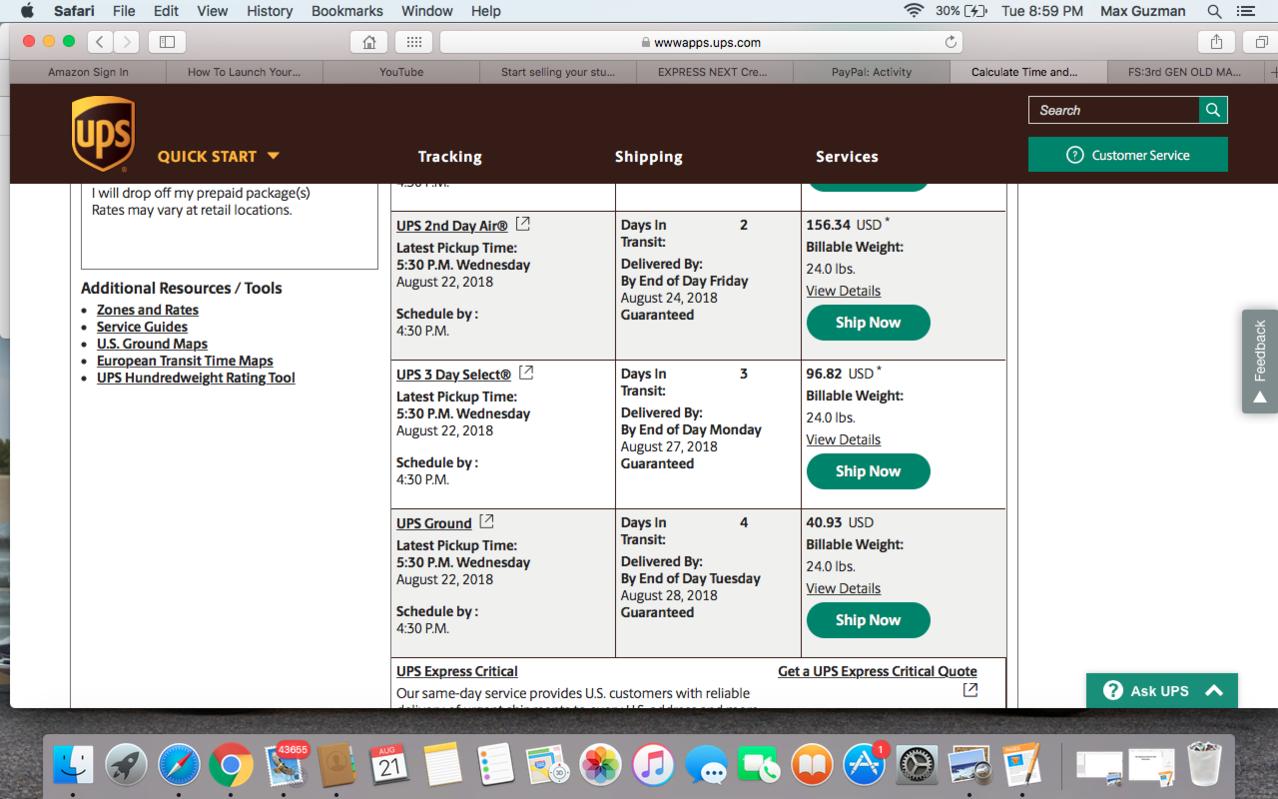Open the Feedback side tab
This screenshot has width=1278, height=799.
coord(1260,361)
